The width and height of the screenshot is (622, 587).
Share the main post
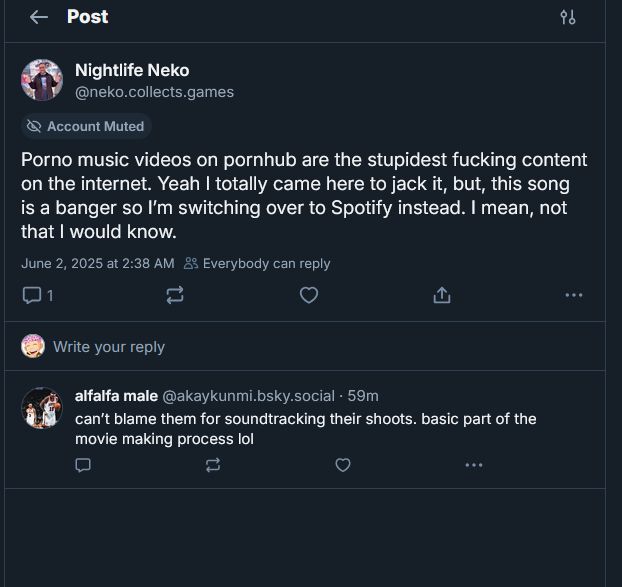[x=442, y=295]
